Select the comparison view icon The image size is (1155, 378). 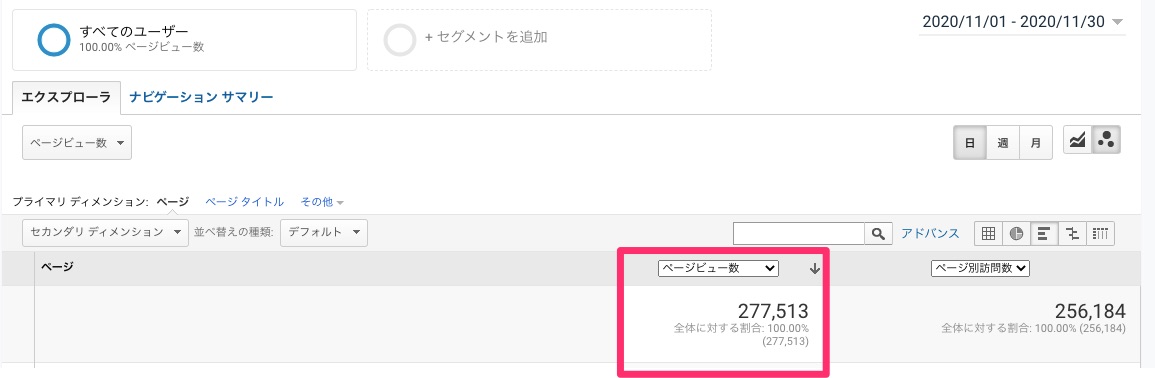(x=1072, y=234)
